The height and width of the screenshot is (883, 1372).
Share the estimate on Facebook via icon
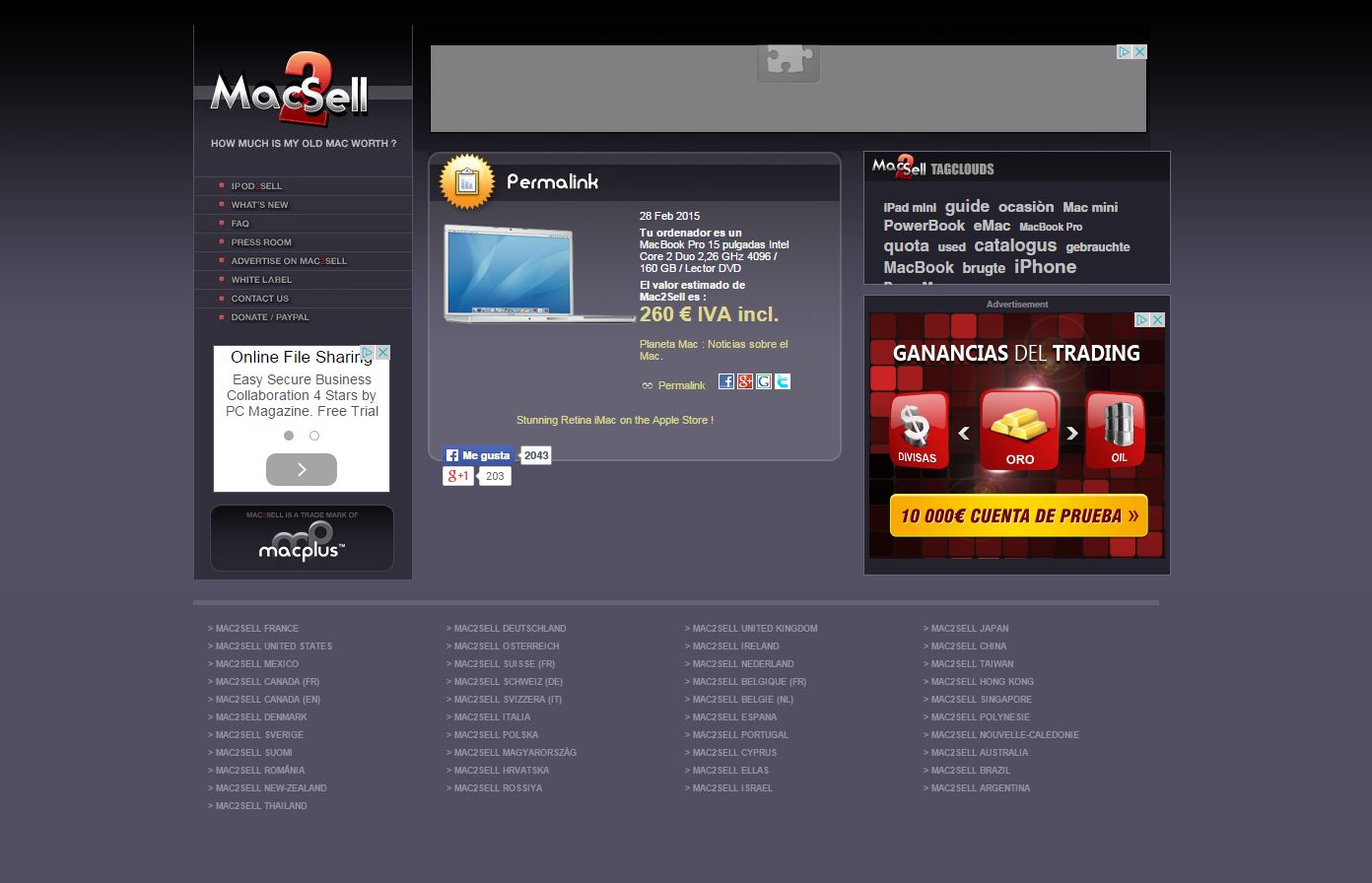coord(726,381)
